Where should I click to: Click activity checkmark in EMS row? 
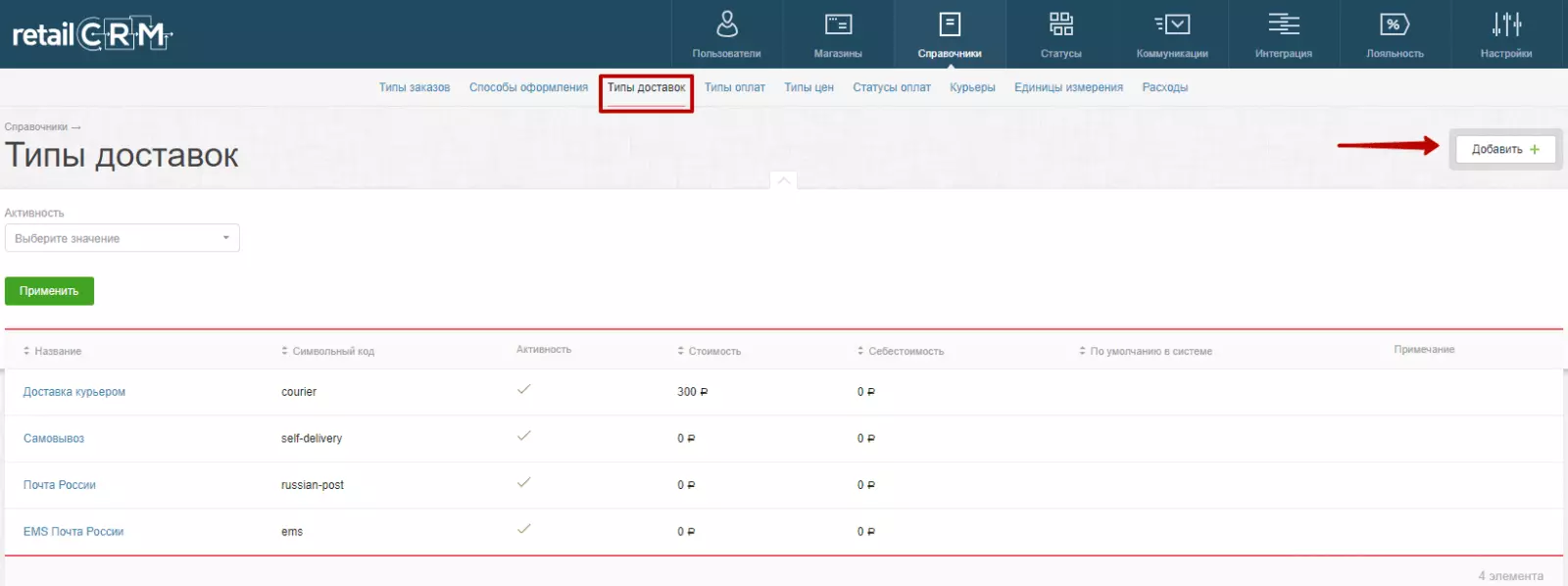coord(524,528)
